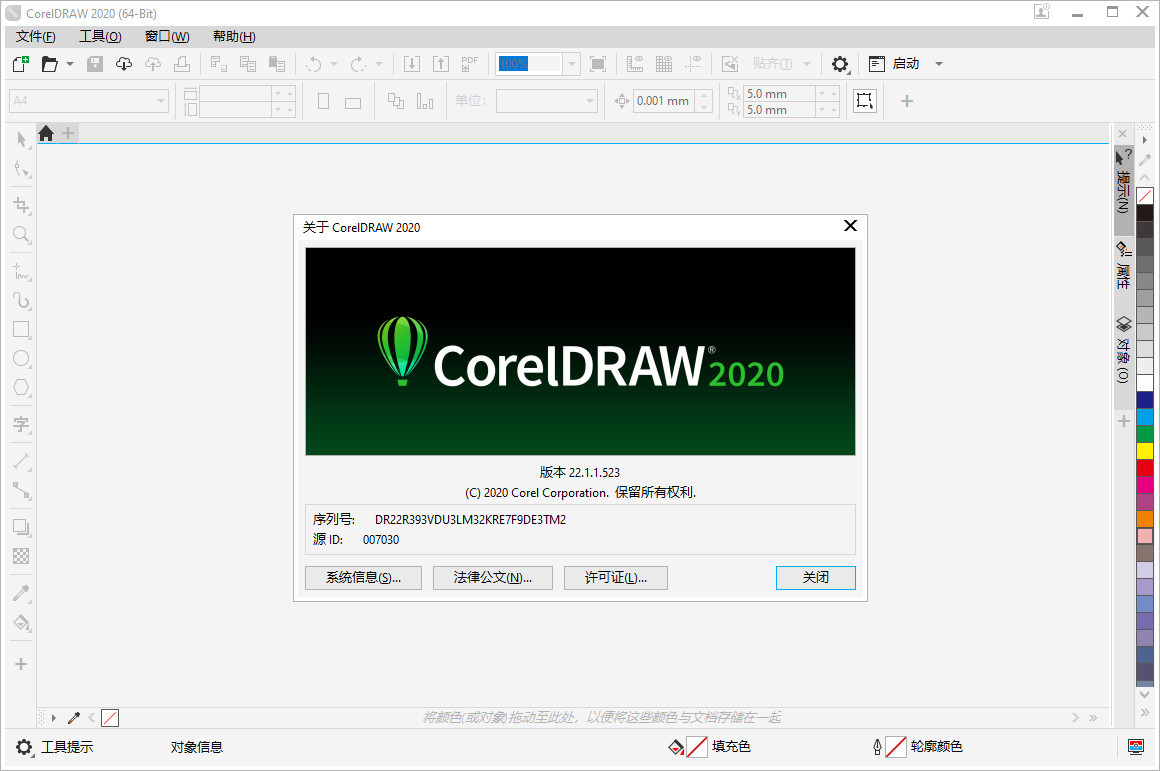Viewport: 1160px width, 771px height.
Task: Click the Open folder icon
Action: pyautogui.click(x=48, y=64)
